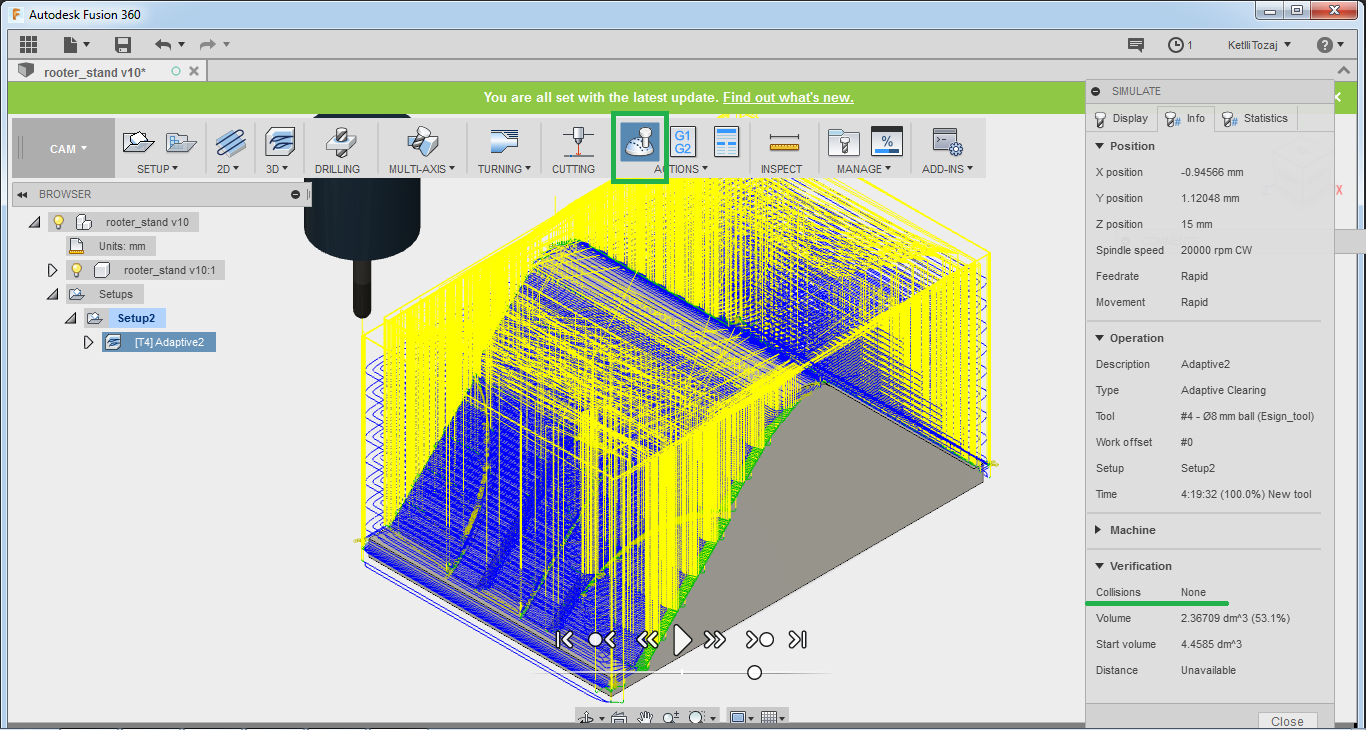The height and width of the screenshot is (730, 1366).
Task: Switch to the Statistics tab
Action: click(x=1255, y=118)
